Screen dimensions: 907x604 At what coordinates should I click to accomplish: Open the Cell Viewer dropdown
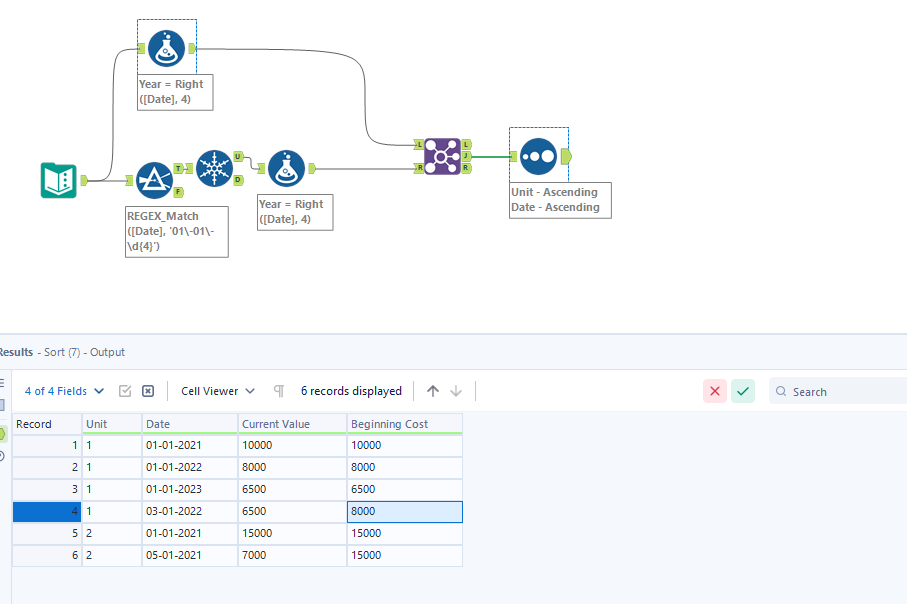(218, 391)
